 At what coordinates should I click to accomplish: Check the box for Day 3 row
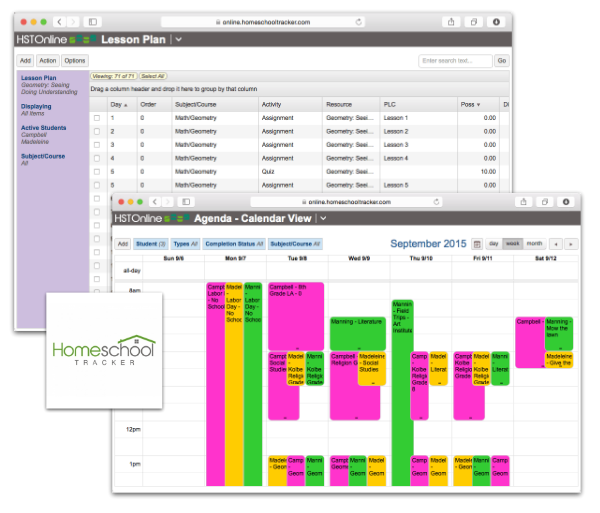pos(97,145)
